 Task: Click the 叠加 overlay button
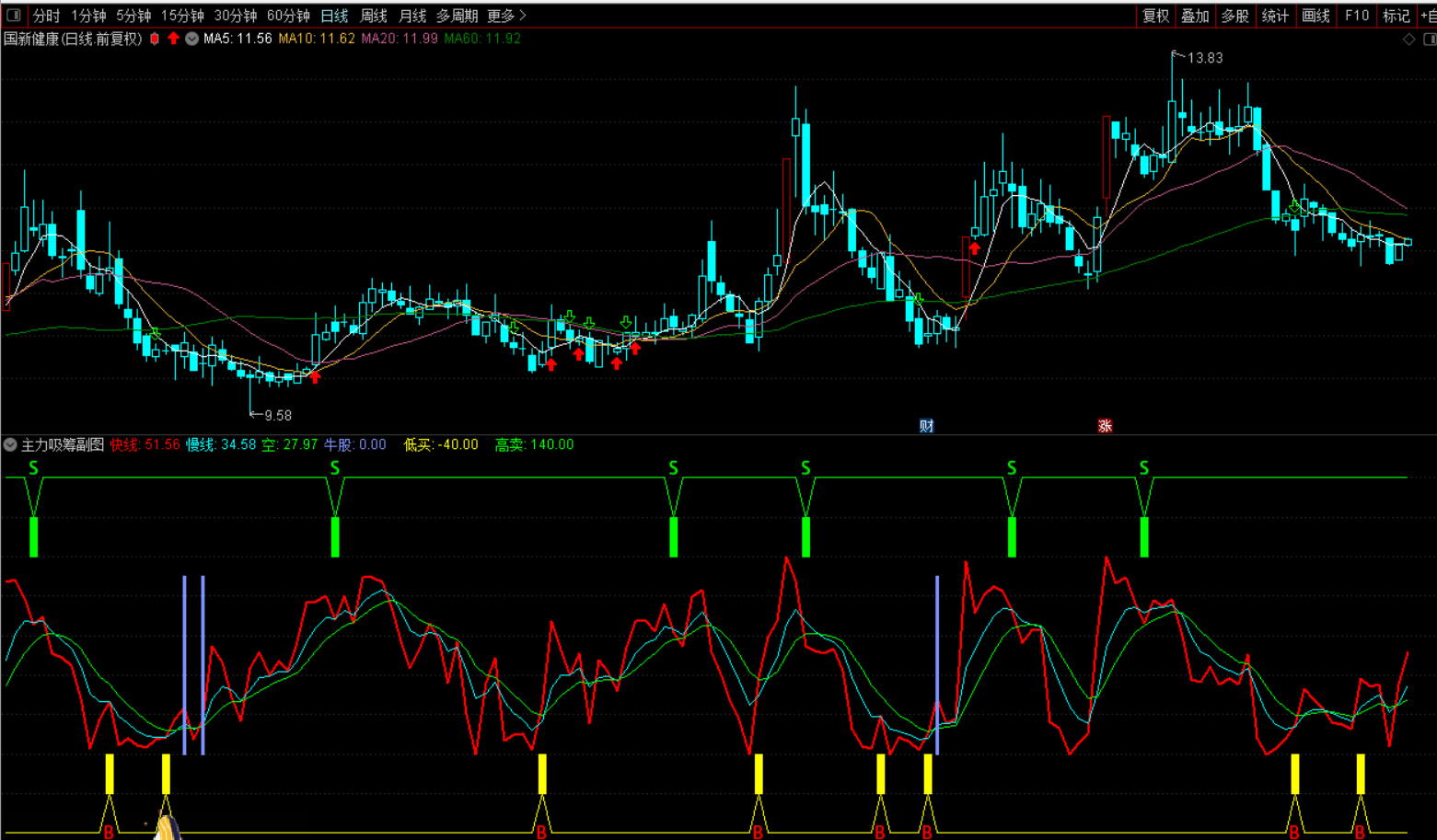1195,16
